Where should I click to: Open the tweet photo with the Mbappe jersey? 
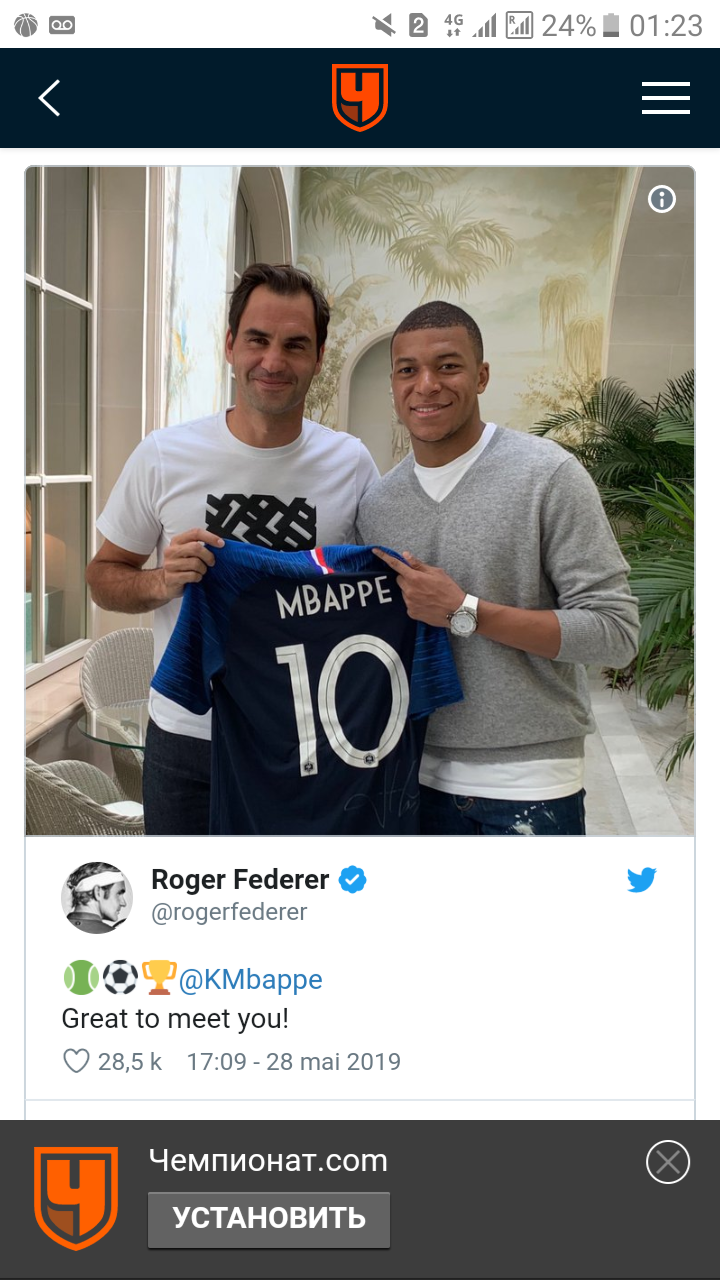point(360,500)
